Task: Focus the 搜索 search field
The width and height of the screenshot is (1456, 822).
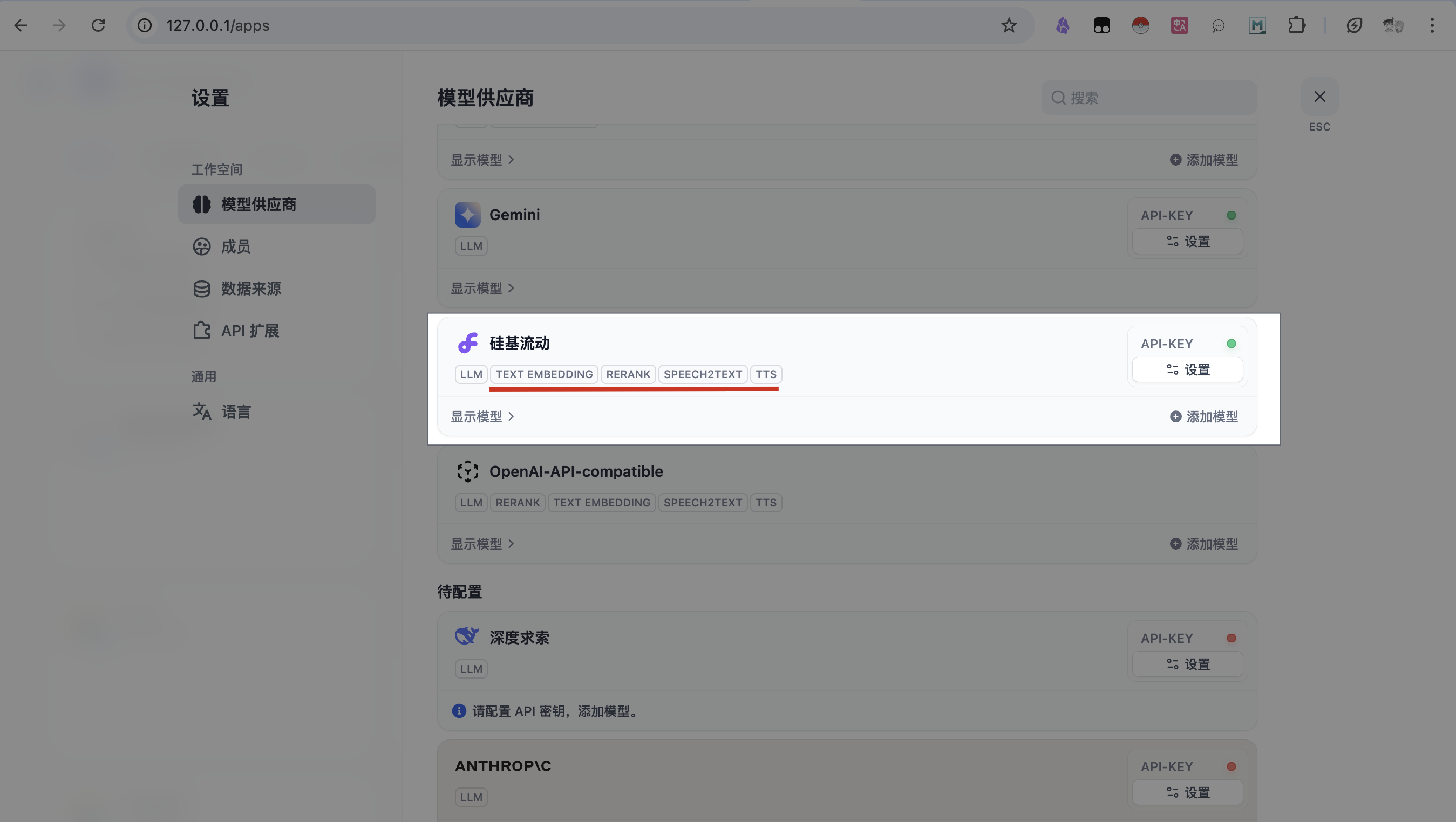Action: 1149,98
